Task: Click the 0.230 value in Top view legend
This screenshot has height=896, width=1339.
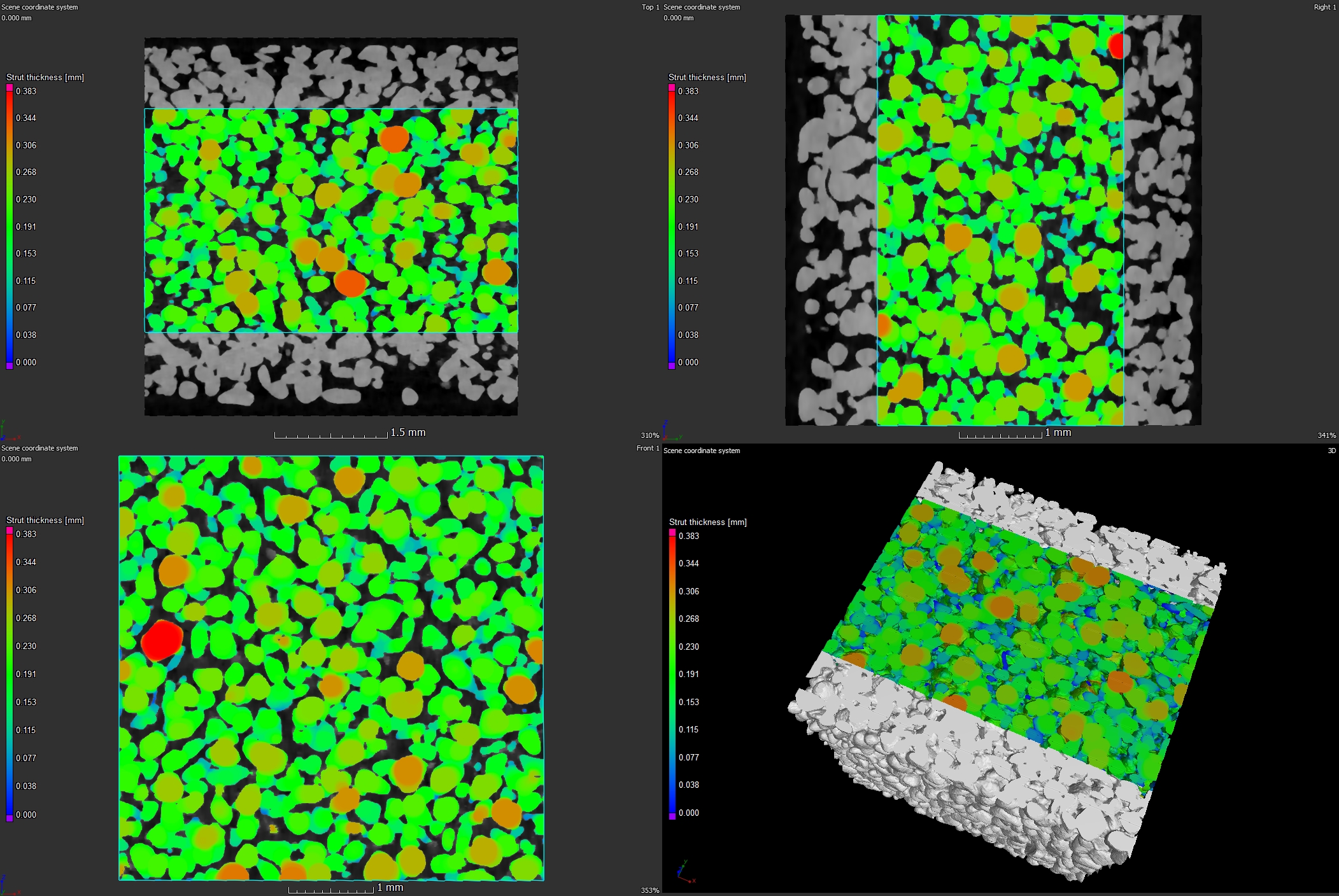Action: [x=26, y=199]
